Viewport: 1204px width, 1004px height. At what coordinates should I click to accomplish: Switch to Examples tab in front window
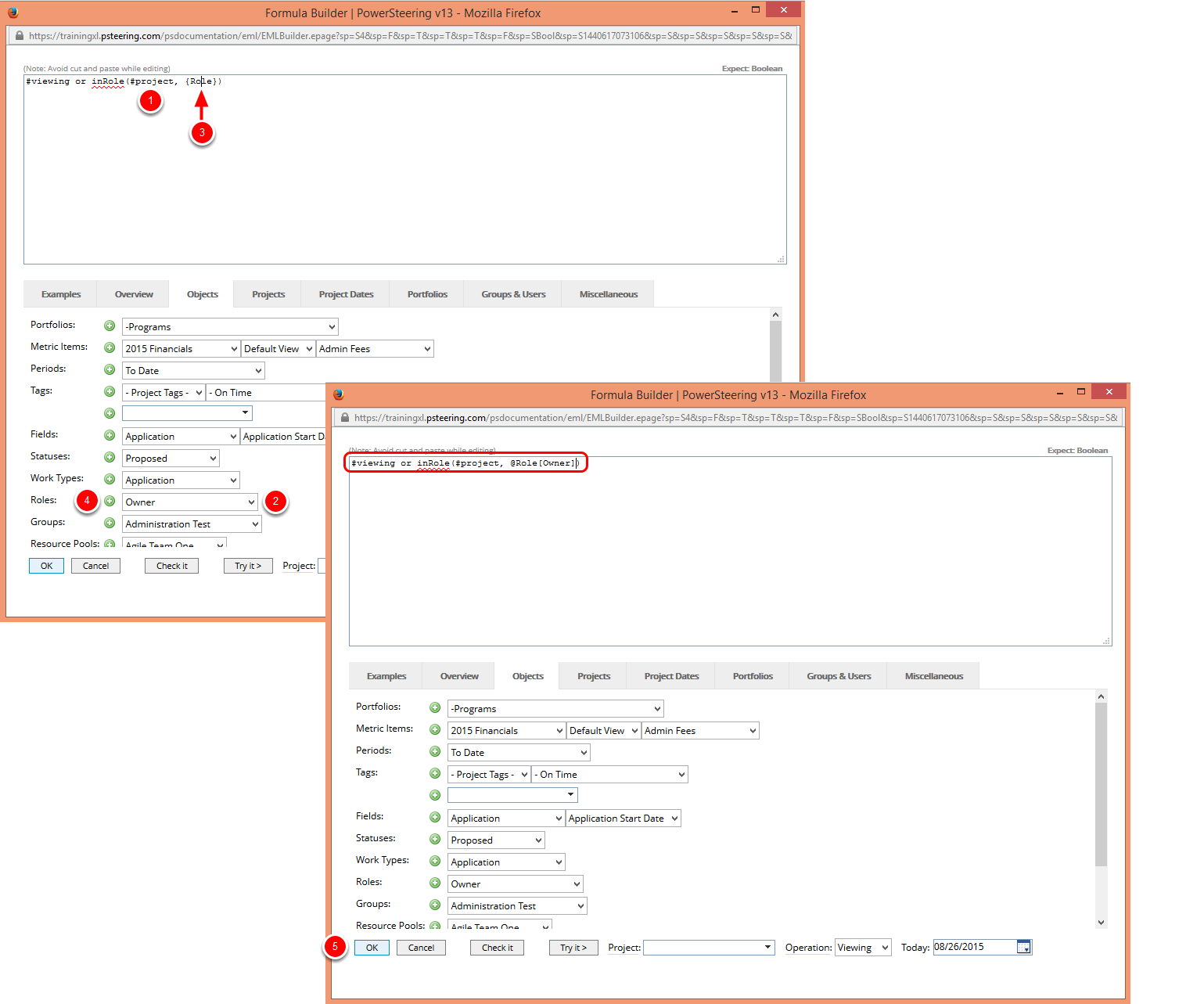tap(386, 676)
